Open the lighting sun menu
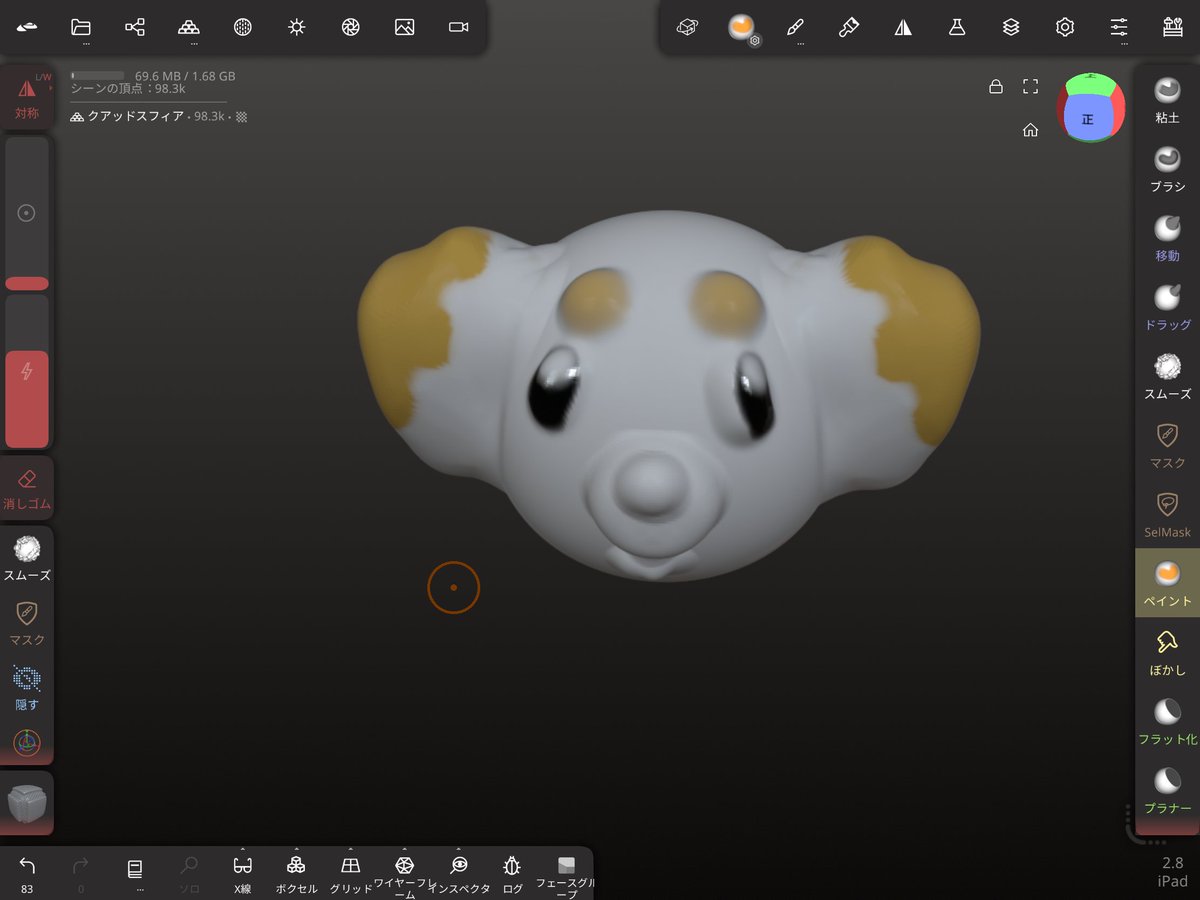This screenshot has height=900, width=1200. 296,27
